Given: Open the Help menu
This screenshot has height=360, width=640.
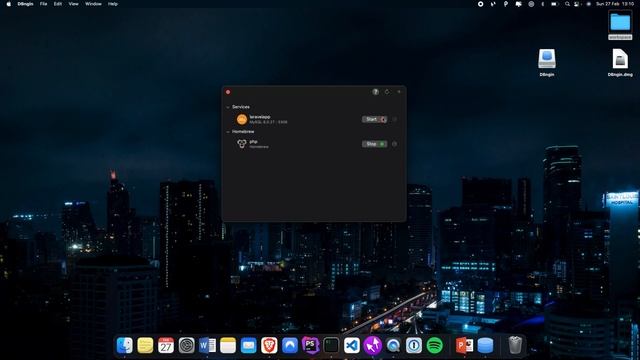Looking at the screenshot, I should pos(113,4).
